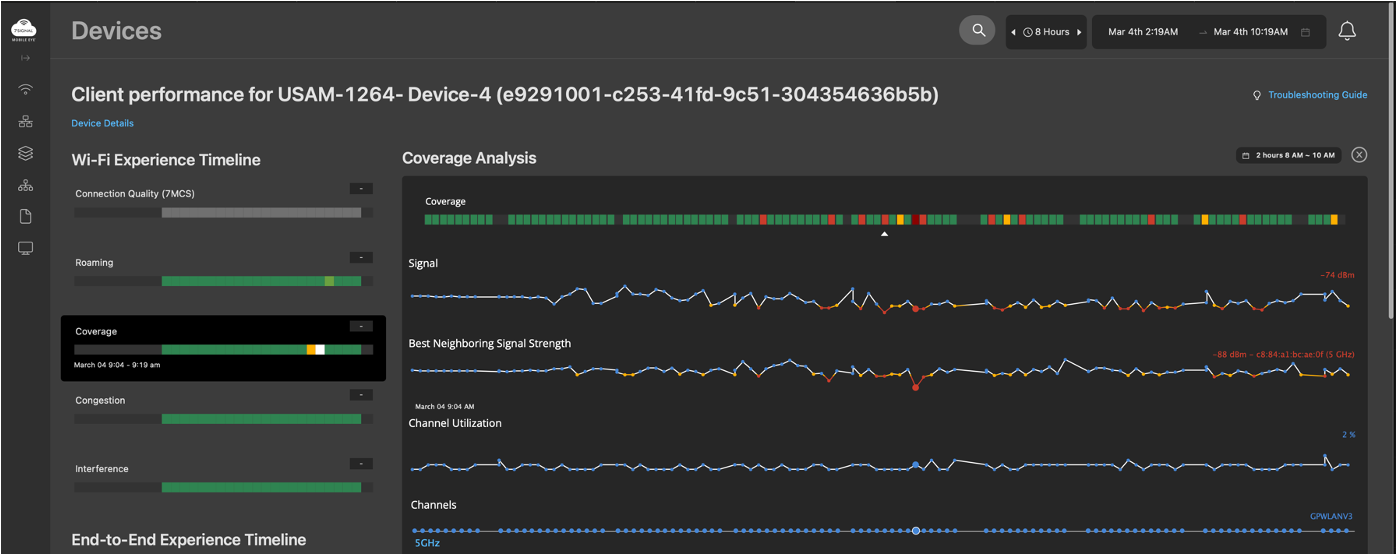
Task: Select the Interference timeline bar
Action: click(x=224, y=487)
